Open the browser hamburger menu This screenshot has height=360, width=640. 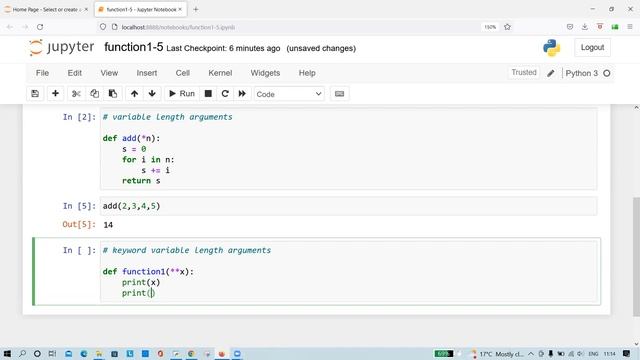[x=630, y=27]
